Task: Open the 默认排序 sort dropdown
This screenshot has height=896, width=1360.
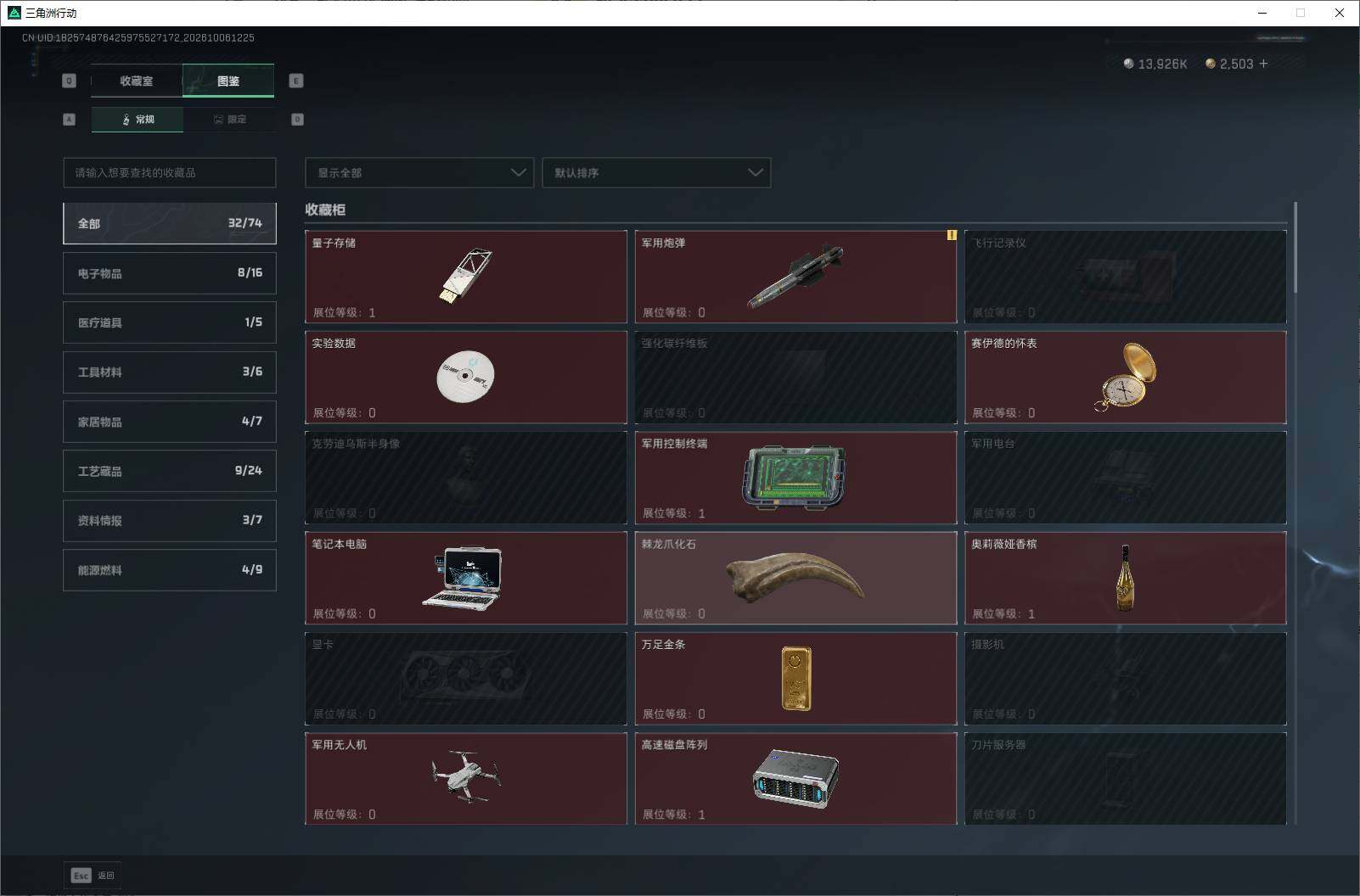Action: point(656,172)
